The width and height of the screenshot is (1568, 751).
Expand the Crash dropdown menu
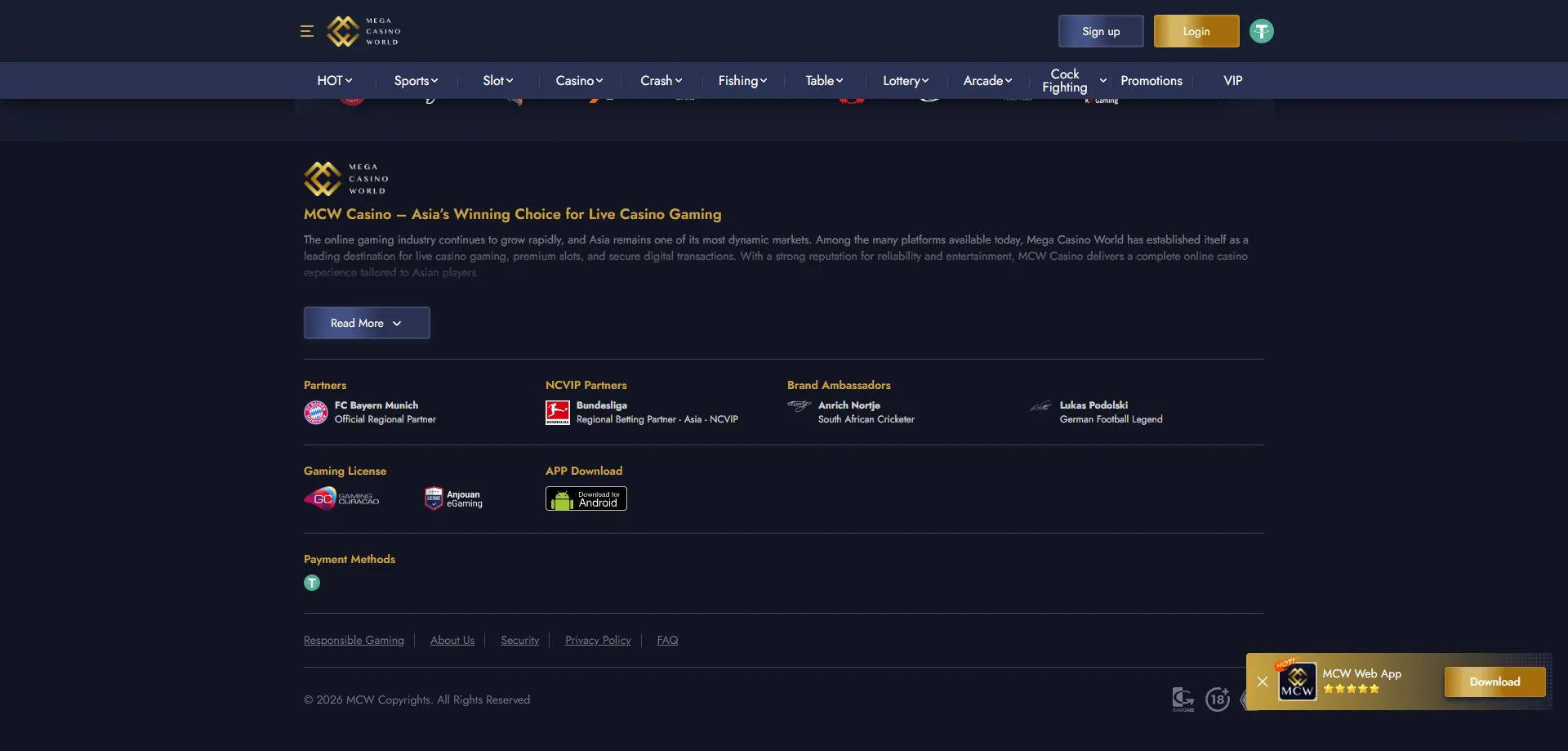[661, 80]
